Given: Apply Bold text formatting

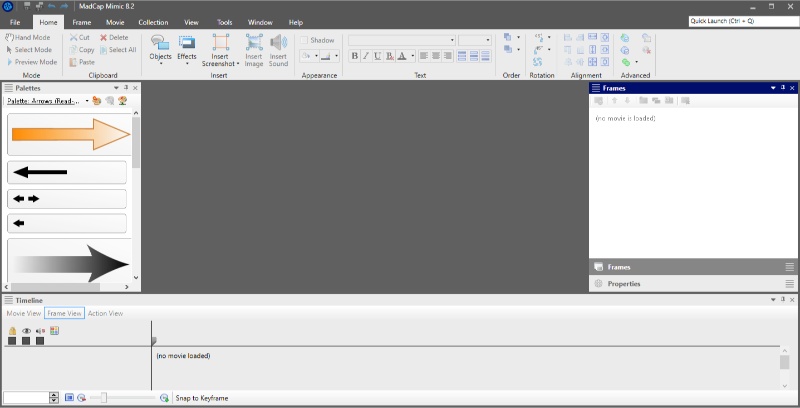Looking at the screenshot, I should (355, 56).
